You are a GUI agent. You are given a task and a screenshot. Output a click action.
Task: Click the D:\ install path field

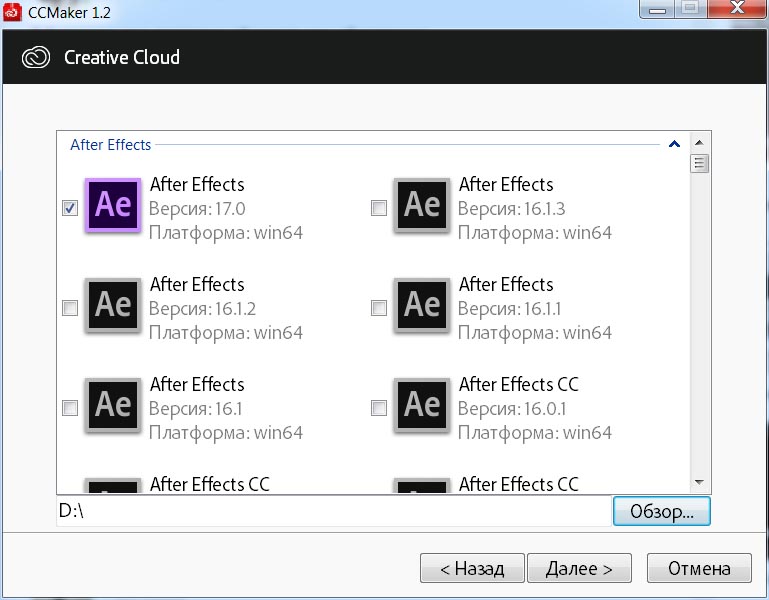[334, 511]
